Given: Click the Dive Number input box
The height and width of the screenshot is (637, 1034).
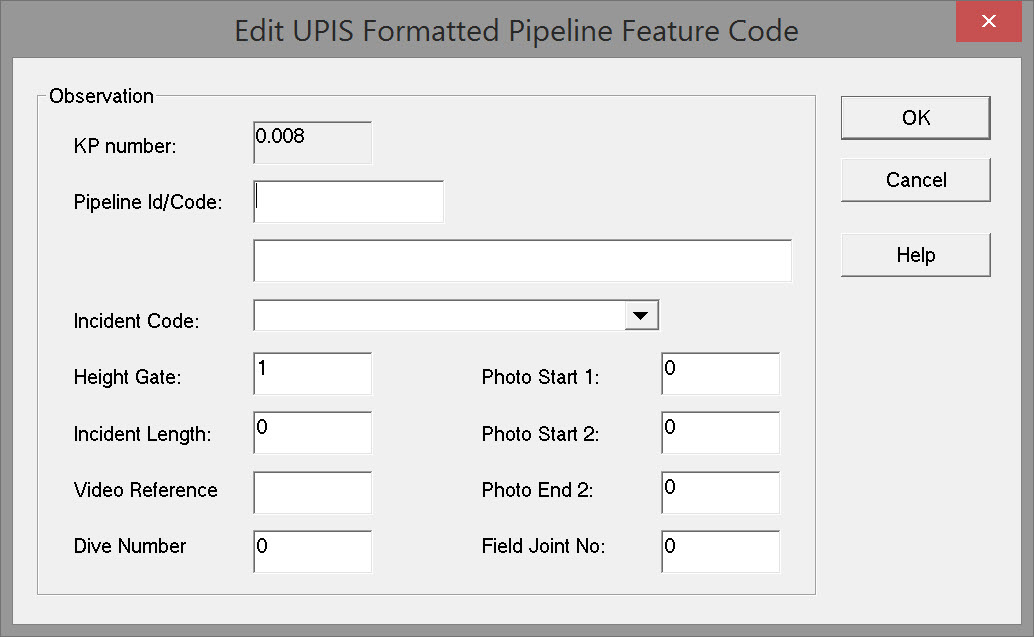Looking at the screenshot, I should coord(313,551).
